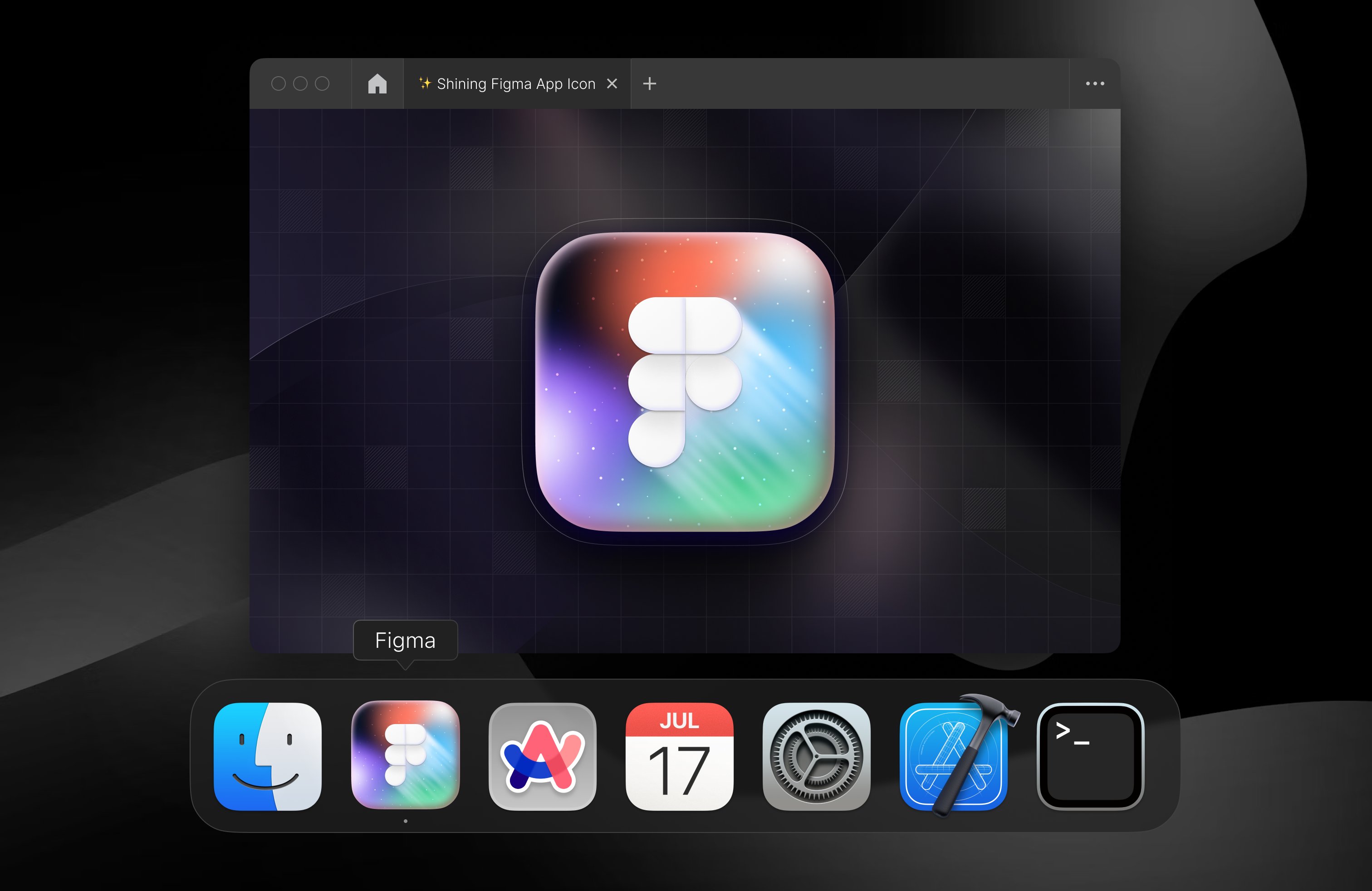Launch Xcode from the dock
The width and height of the screenshot is (1372, 891).
point(954,756)
